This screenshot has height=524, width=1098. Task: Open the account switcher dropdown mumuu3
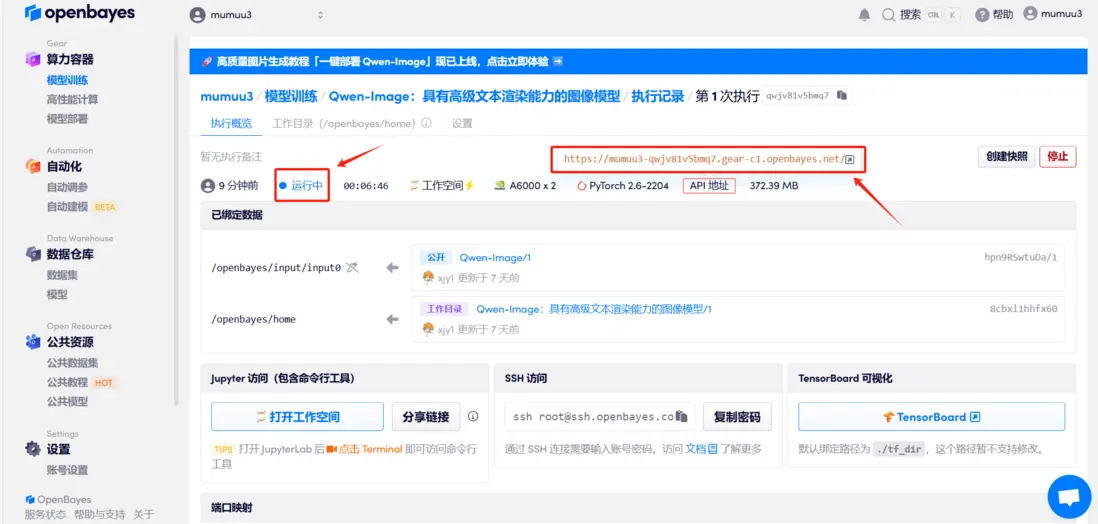tap(257, 15)
